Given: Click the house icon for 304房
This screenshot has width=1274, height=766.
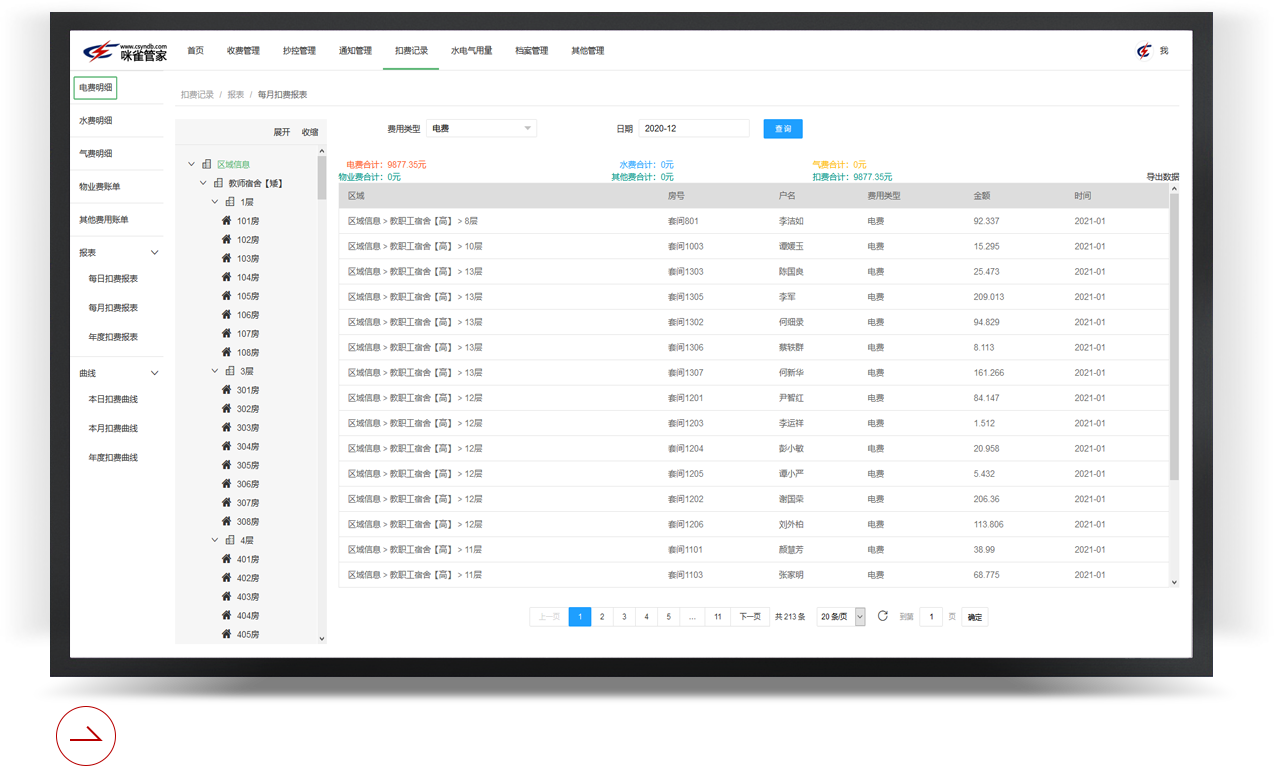Looking at the screenshot, I should pyautogui.click(x=226, y=446).
